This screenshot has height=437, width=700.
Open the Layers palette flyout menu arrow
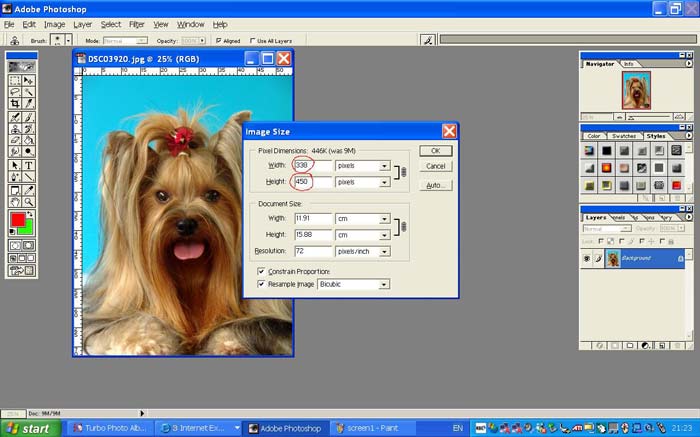coord(688,217)
